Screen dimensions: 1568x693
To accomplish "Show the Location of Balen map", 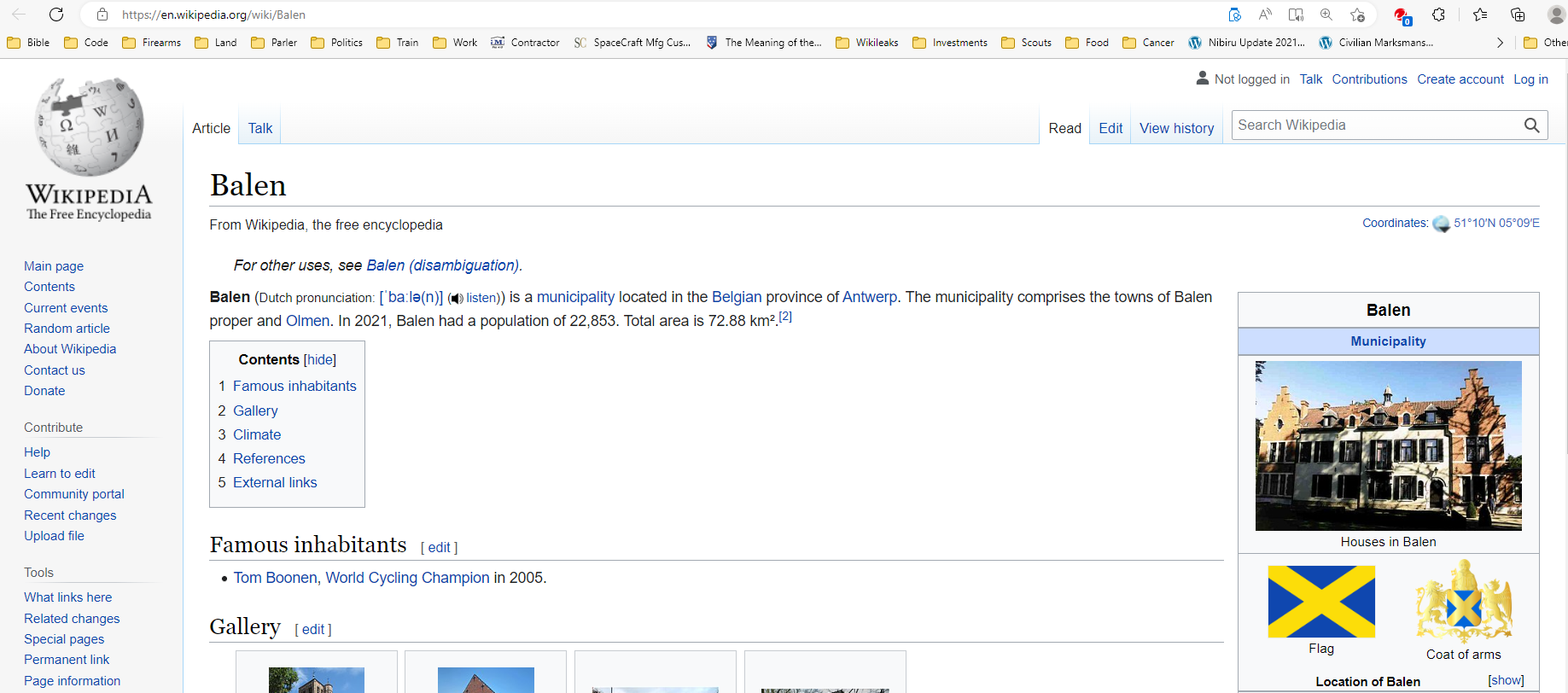I will pos(1506,680).
